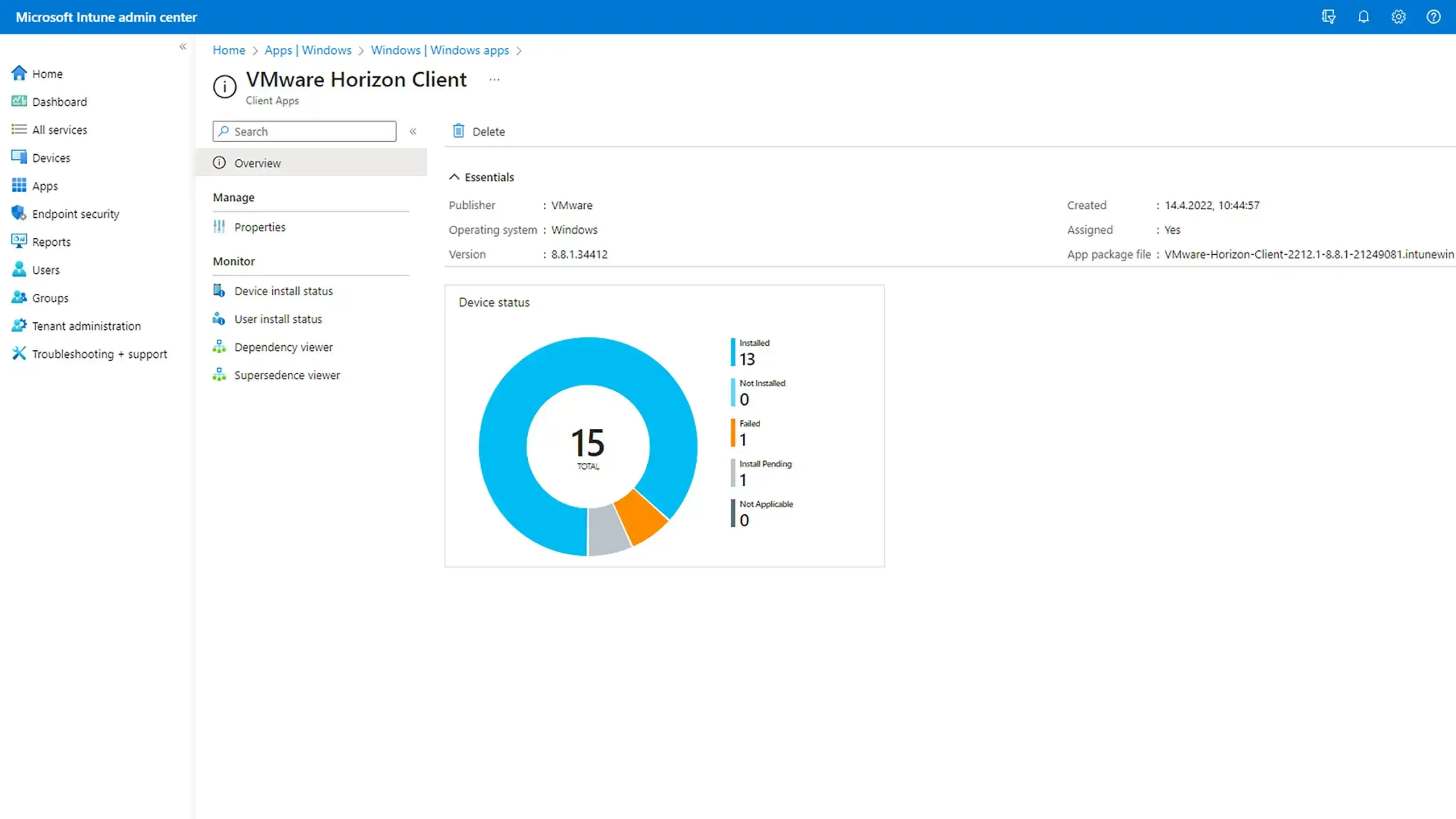Open the directory filter icon in the top bar

pyautogui.click(x=1329, y=16)
